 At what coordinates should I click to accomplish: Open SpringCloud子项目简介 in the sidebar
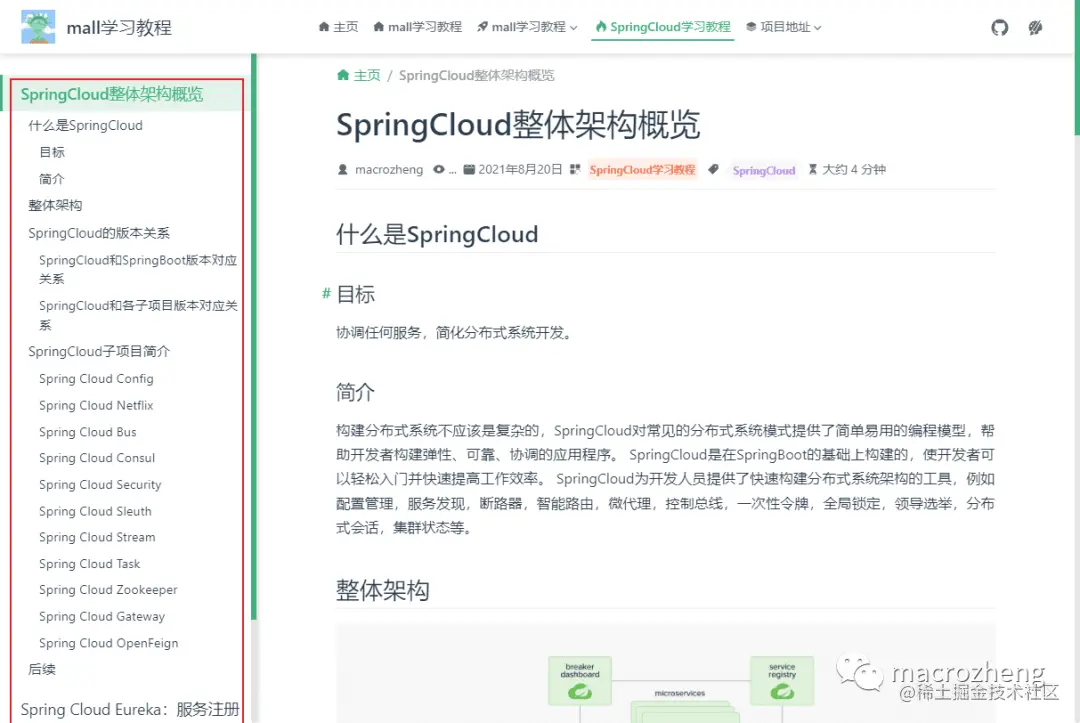click(x=98, y=351)
